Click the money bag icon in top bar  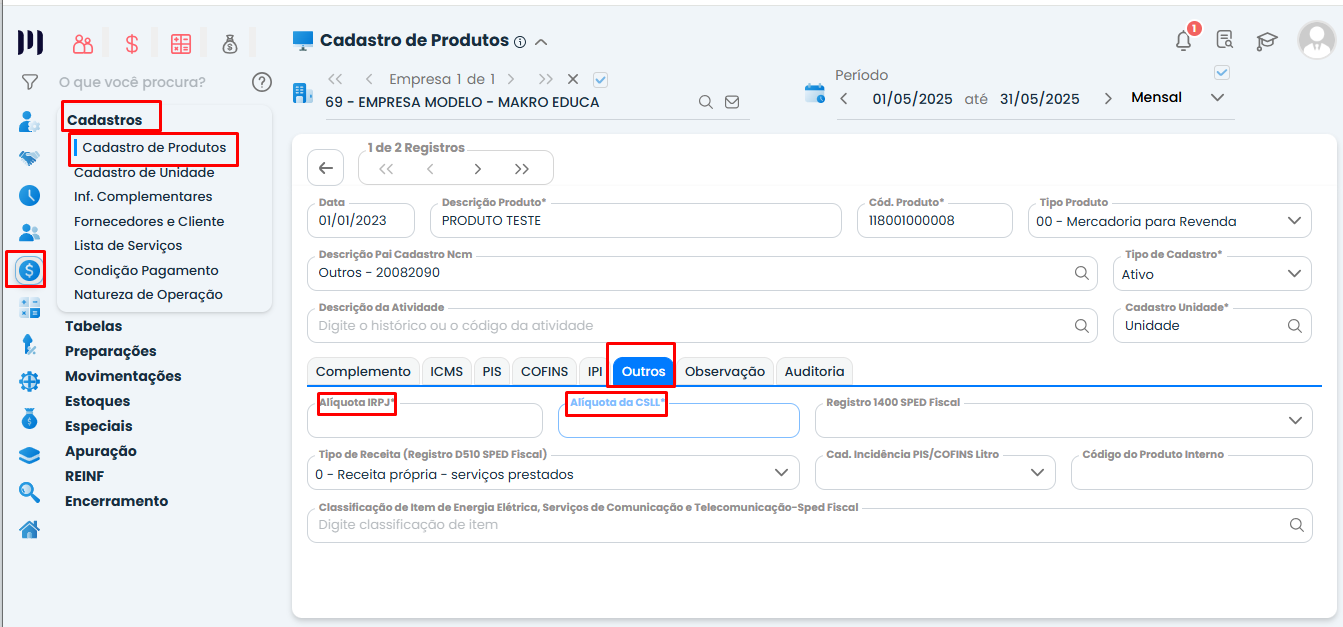point(230,43)
